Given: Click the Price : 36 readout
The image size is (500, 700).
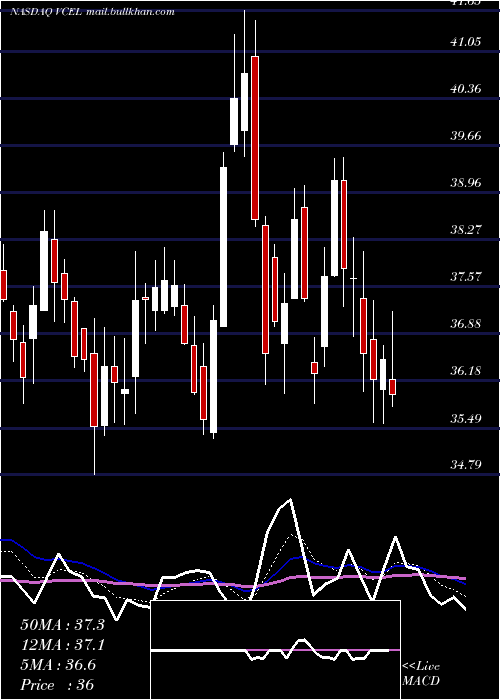Looking at the screenshot, I should pyautogui.click(x=57, y=684).
